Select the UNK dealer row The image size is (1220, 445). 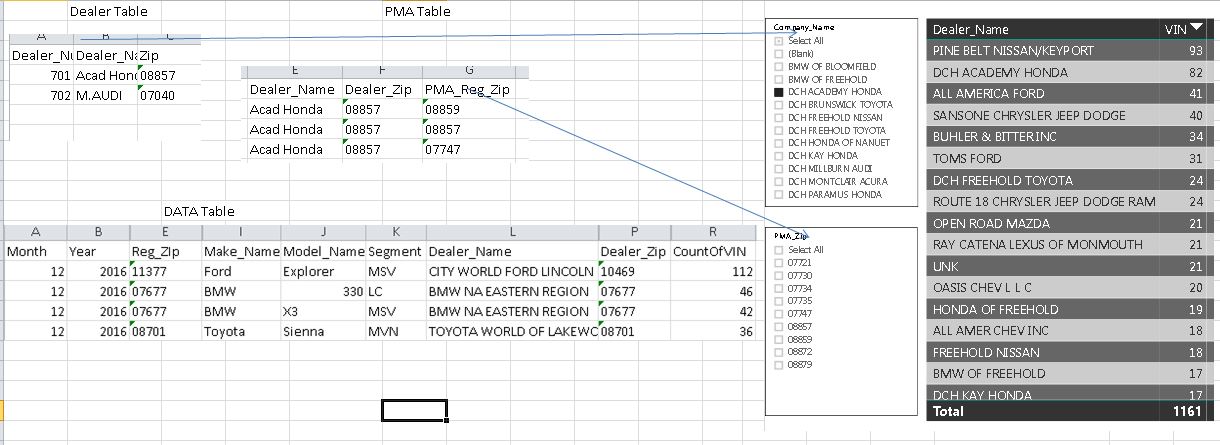(x=1069, y=266)
